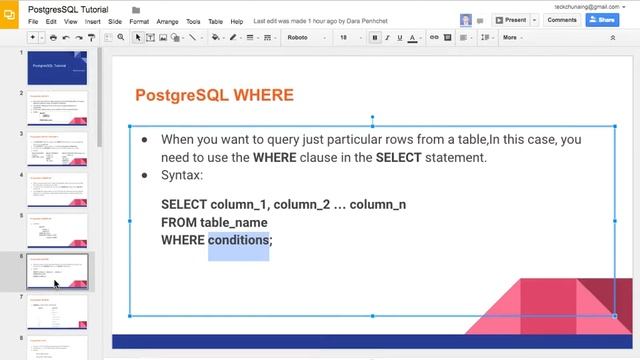Select slide 7 thumbnail
Viewport: 640px width, 360px height.
(x=57, y=312)
